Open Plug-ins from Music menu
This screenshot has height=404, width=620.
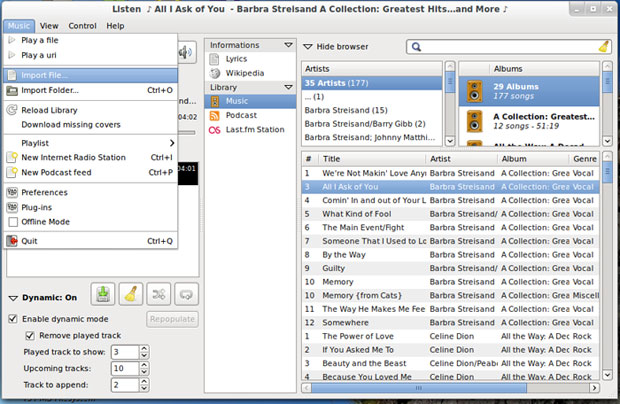pos(91,207)
